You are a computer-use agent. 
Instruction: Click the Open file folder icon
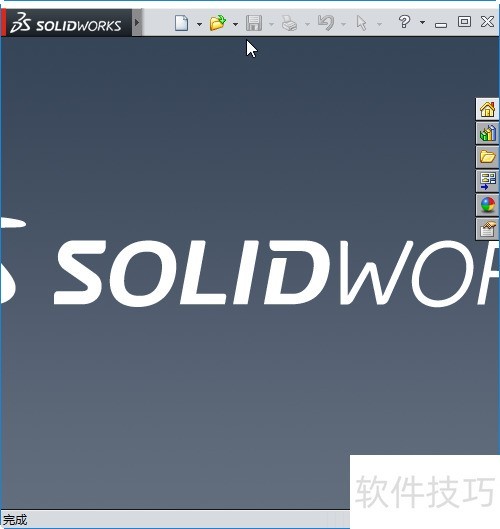pos(218,23)
